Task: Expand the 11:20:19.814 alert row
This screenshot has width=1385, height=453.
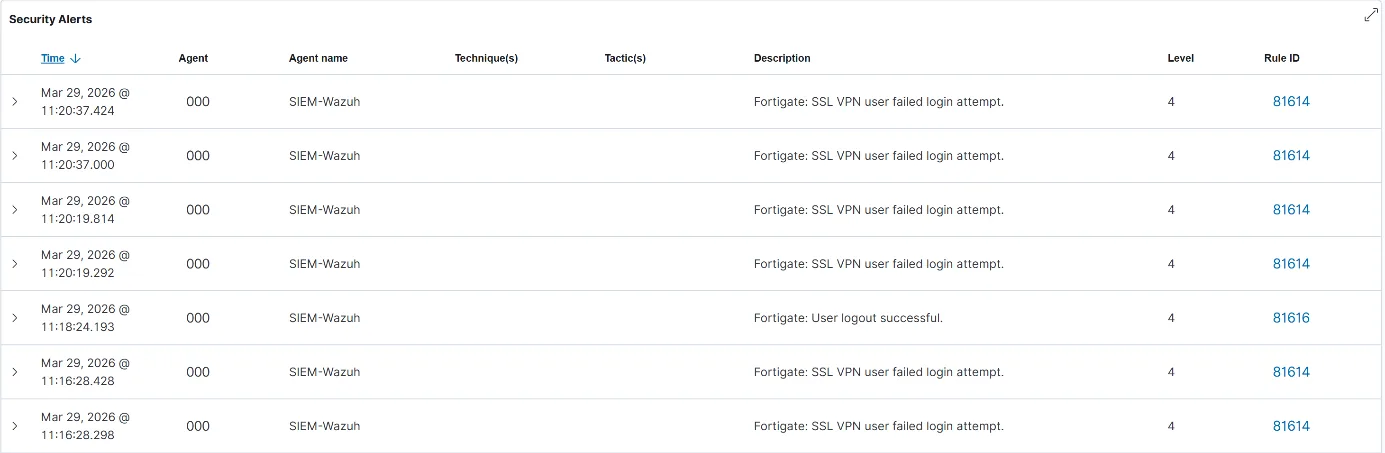Action: pos(15,209)
